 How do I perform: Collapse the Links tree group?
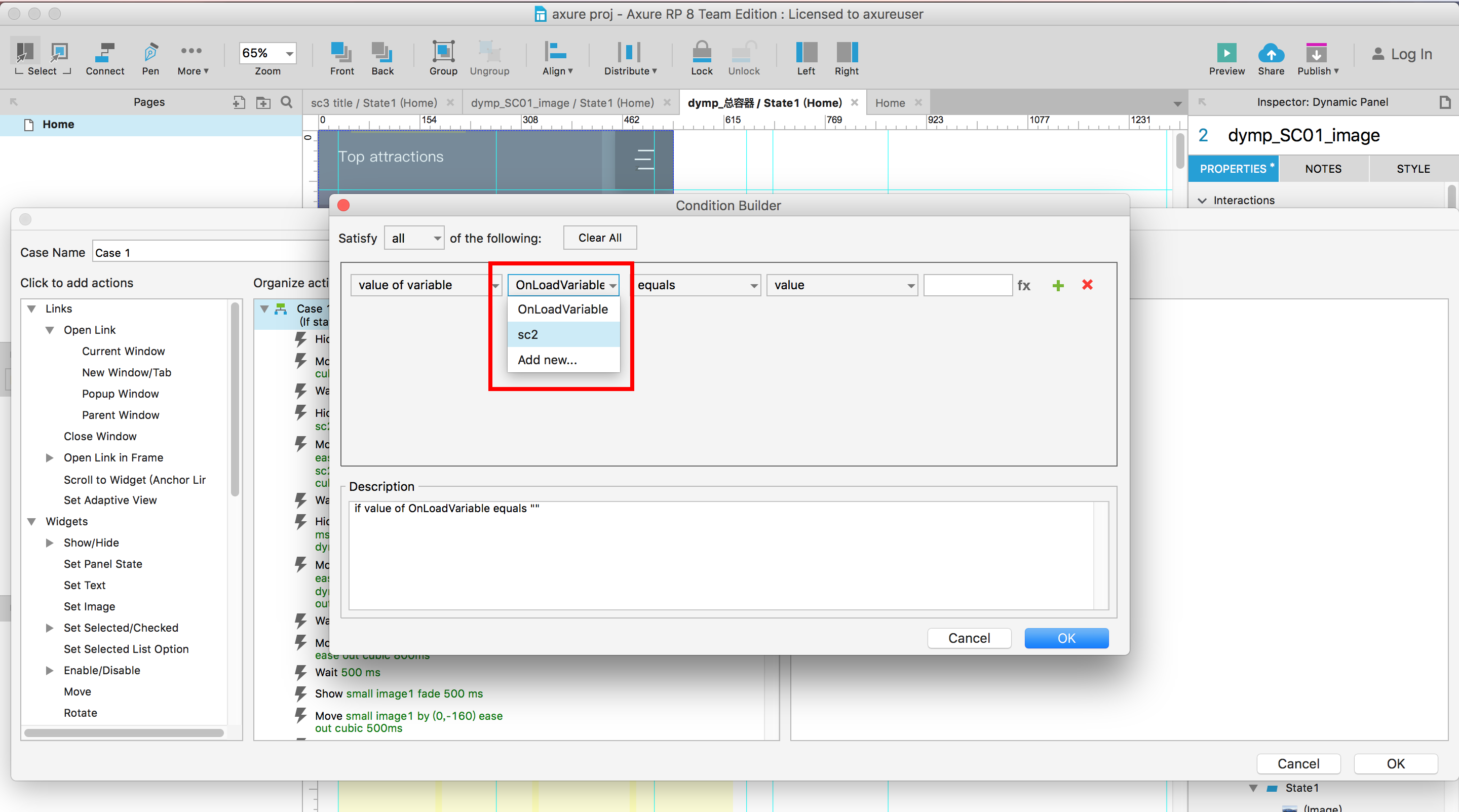click(32, 308)
